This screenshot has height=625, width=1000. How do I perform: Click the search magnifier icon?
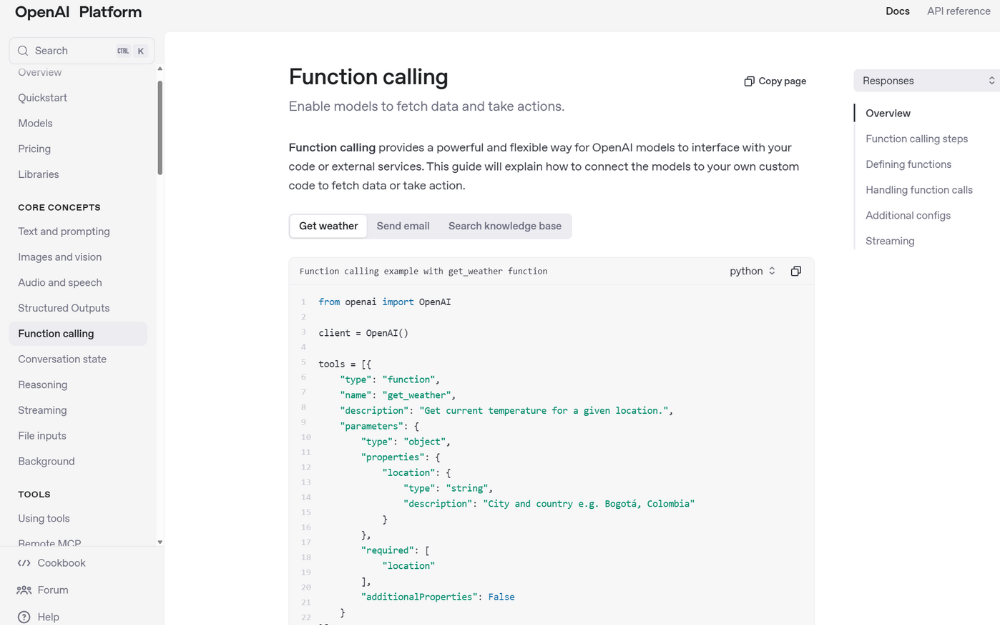tap(23, 51)
